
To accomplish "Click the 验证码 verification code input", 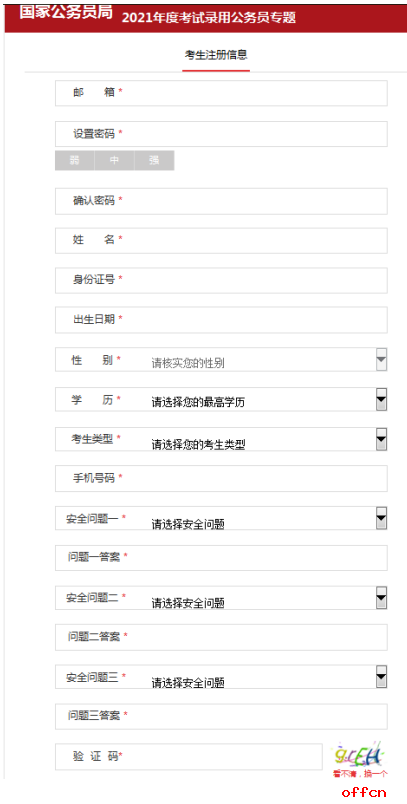I will click(189, 757).
